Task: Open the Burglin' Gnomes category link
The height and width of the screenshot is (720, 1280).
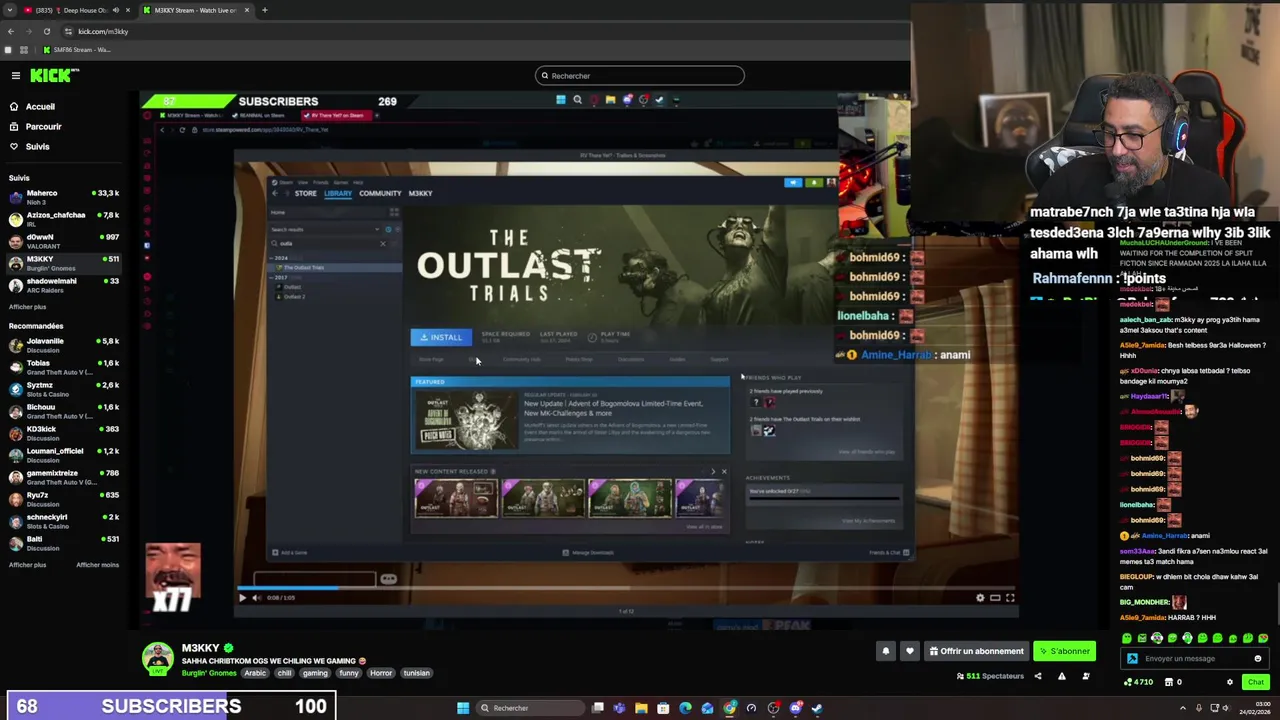Action: [x=209, y=673]
